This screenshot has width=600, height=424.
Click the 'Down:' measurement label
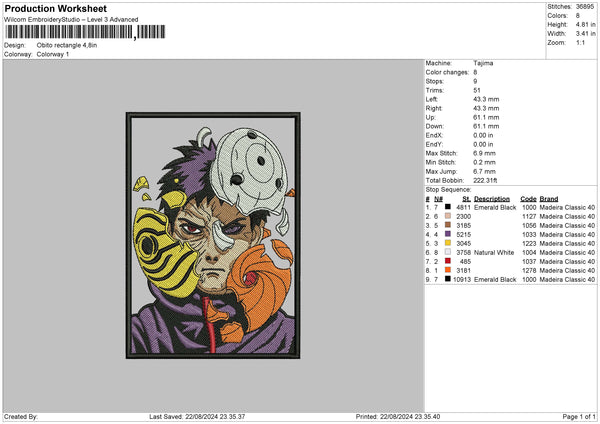[434, 126]
